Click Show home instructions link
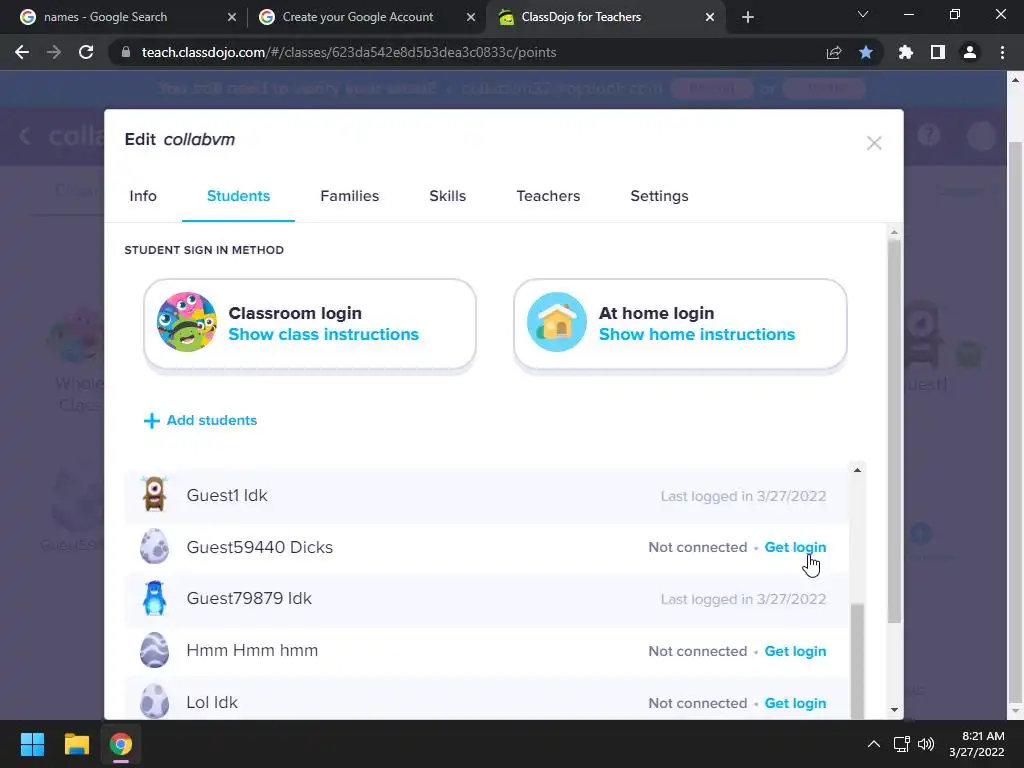This screenshot has height=768, width=1024. coord(697,334)
